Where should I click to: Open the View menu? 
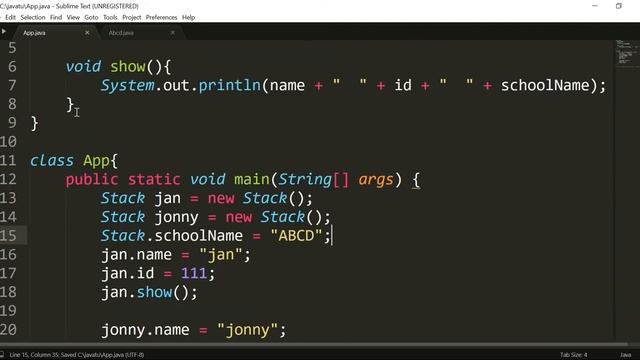tap(73, 17)
